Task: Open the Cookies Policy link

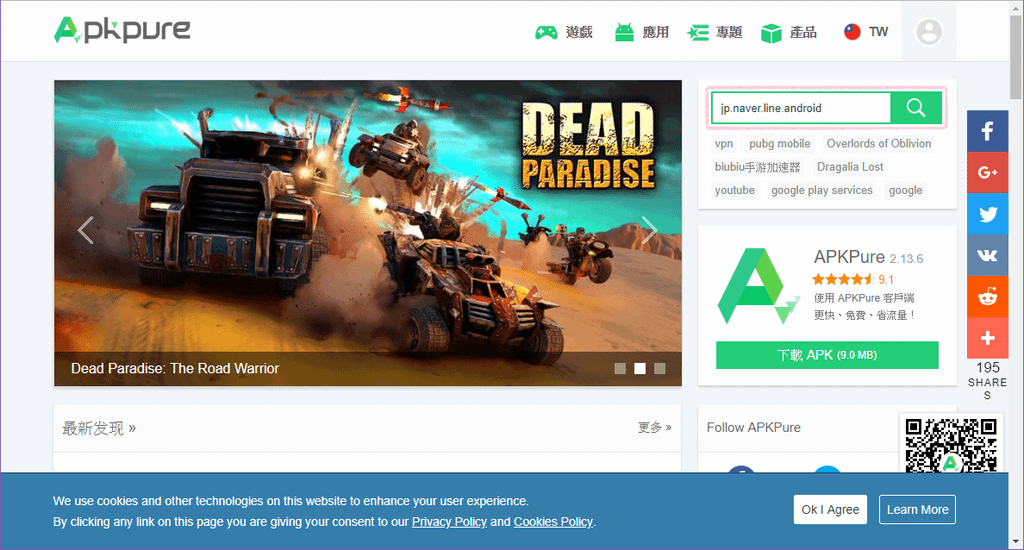Action: click(553, 522)
